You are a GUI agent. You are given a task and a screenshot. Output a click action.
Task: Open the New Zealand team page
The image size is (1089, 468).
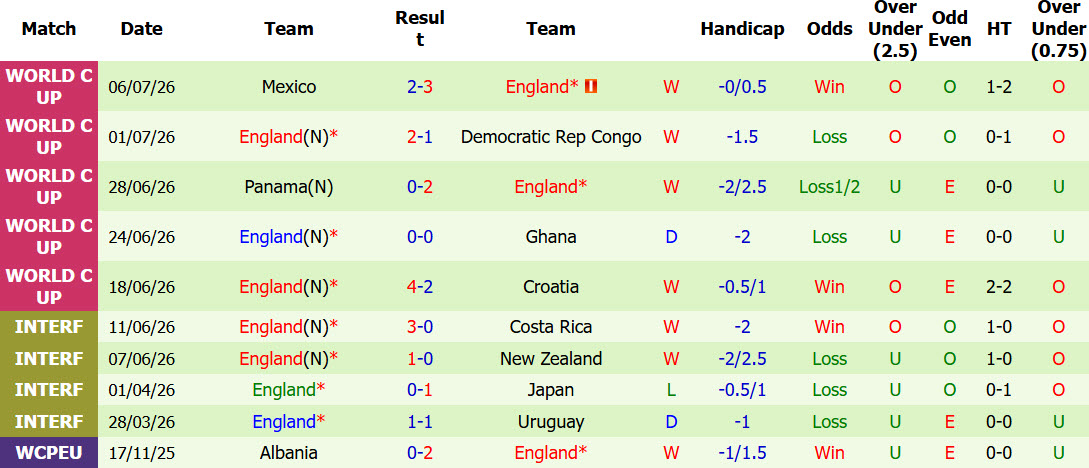(x=551, y=358)
